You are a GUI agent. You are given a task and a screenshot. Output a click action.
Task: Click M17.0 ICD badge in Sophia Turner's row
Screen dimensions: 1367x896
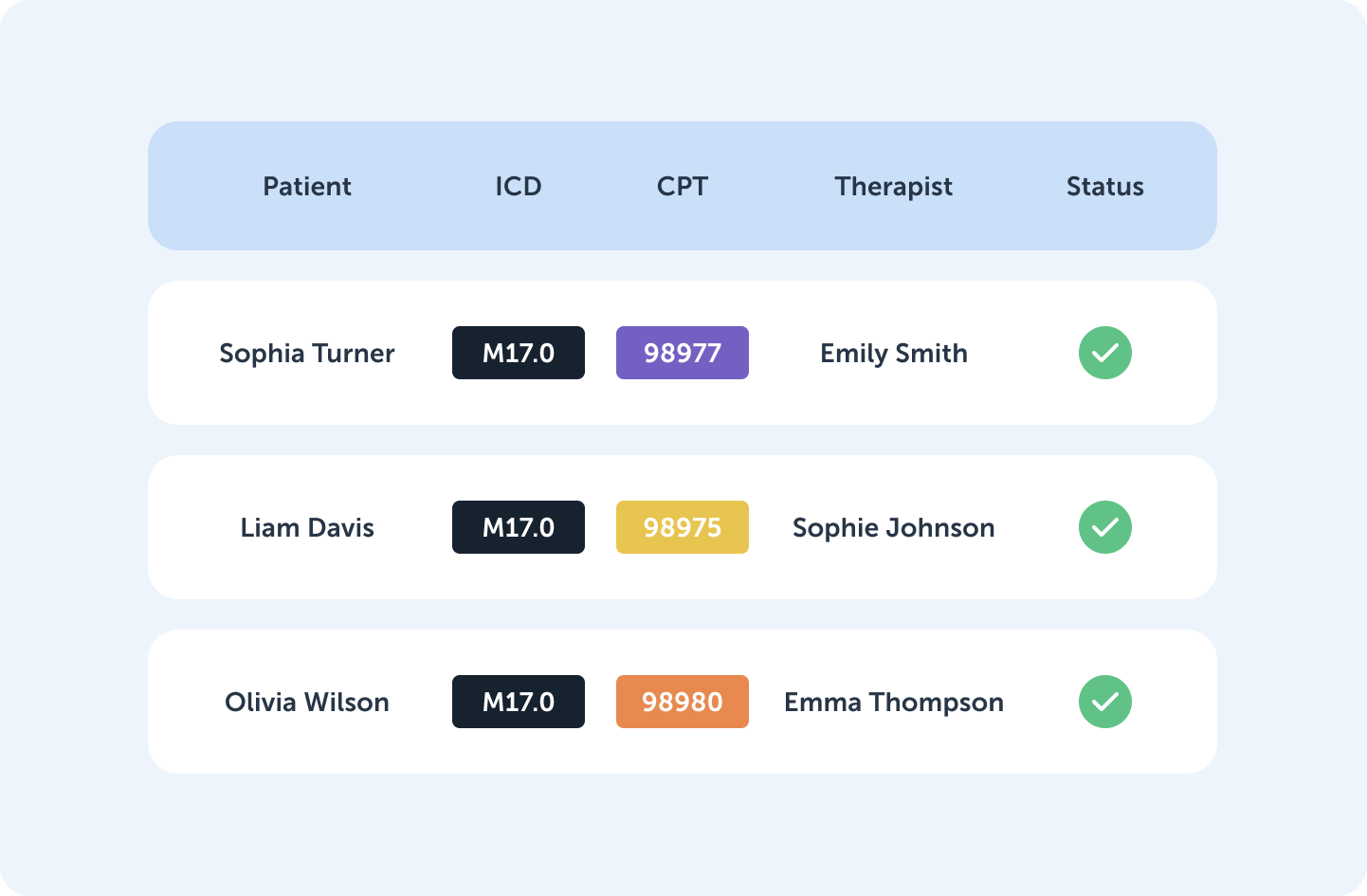coord(519,353)
